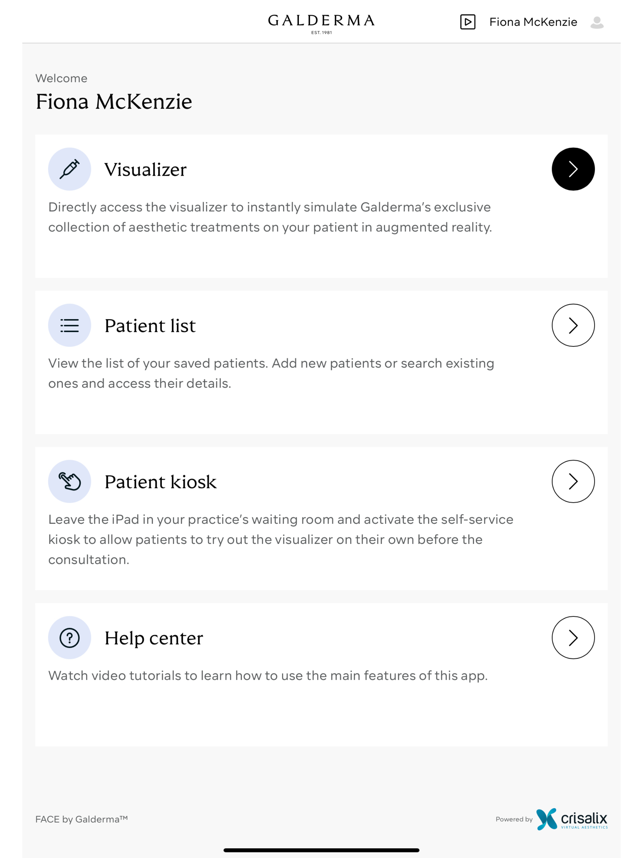This screenshot has width=643, height=858.
Task: Open Help center via chevron arrow
Action: pyautogui.click(x=573, y=637)
